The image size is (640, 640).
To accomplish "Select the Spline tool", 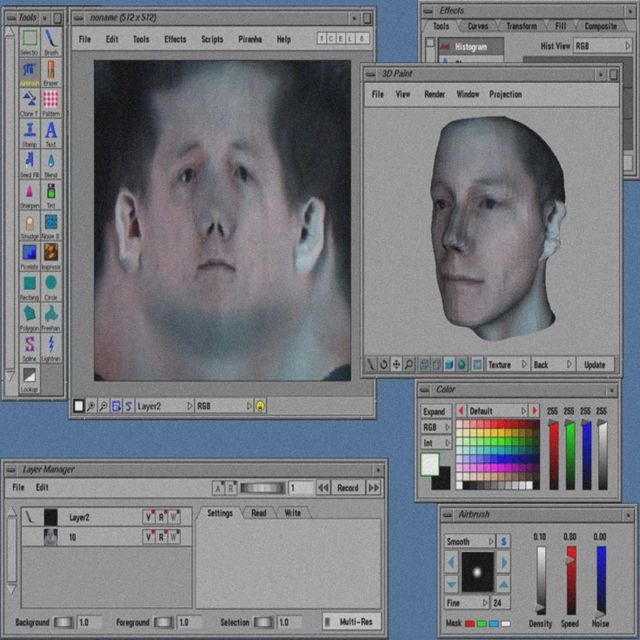I will [x=29, y=348].
